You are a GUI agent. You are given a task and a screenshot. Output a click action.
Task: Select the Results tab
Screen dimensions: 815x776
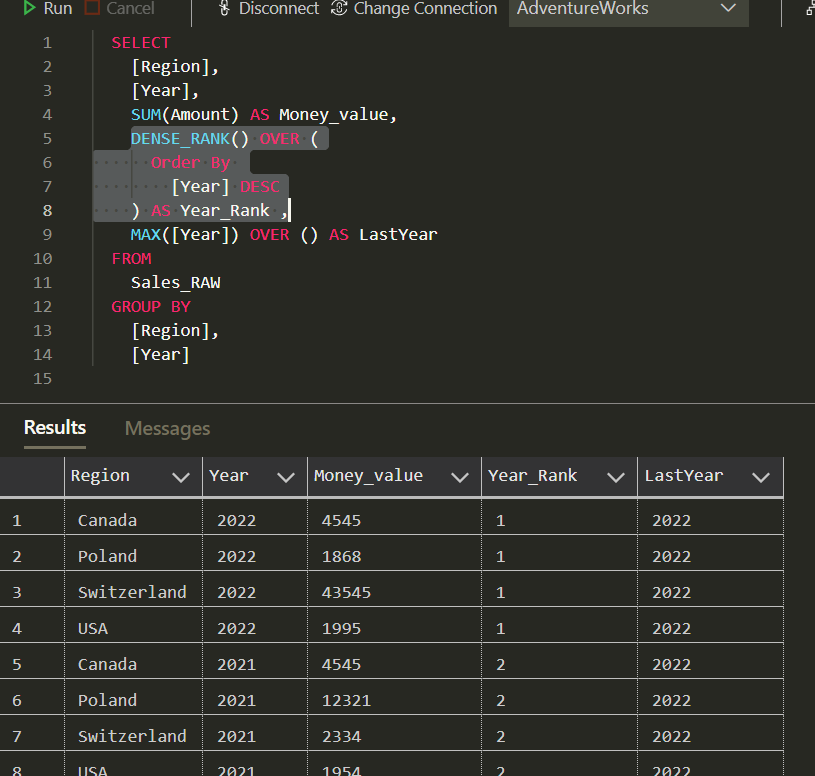click(x=54, y=428)
